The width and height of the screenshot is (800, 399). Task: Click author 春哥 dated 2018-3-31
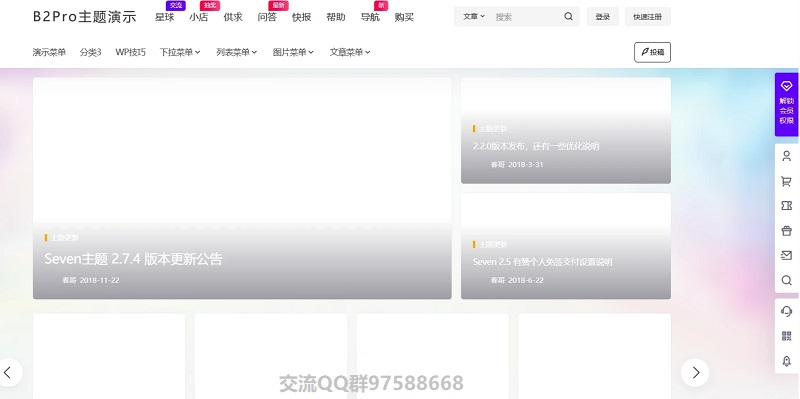(497, 164)
